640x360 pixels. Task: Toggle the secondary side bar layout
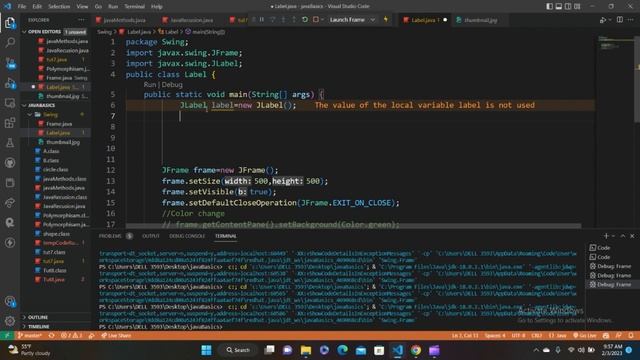coord(568,7)
